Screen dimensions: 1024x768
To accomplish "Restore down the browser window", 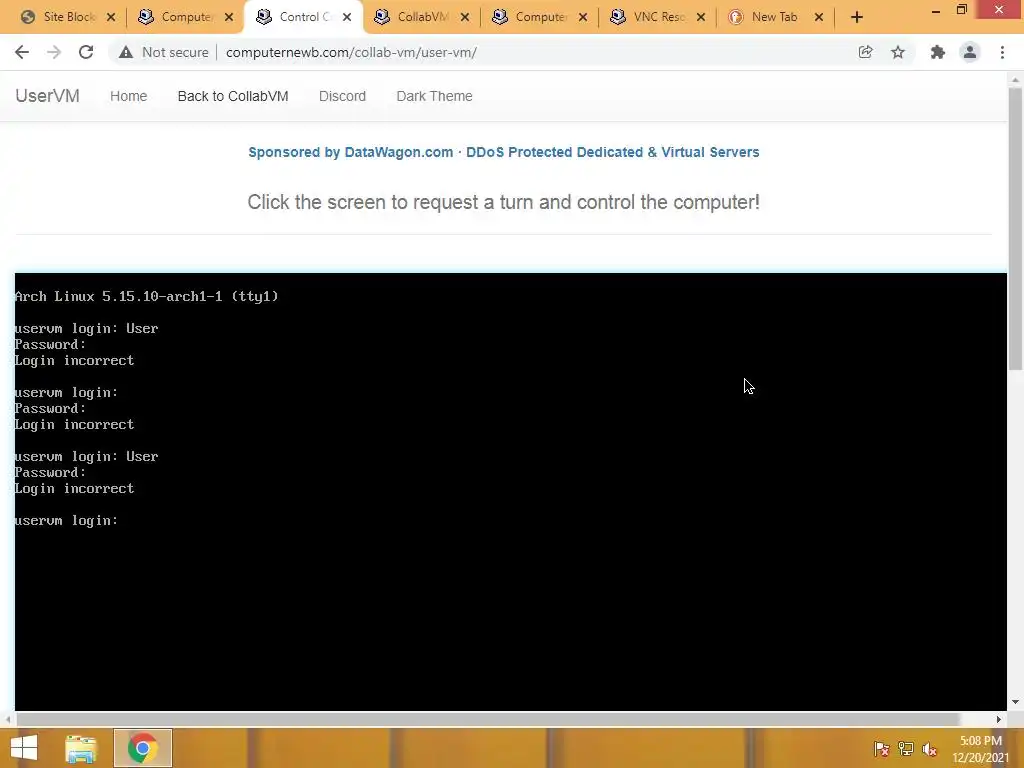I will 961,10.
